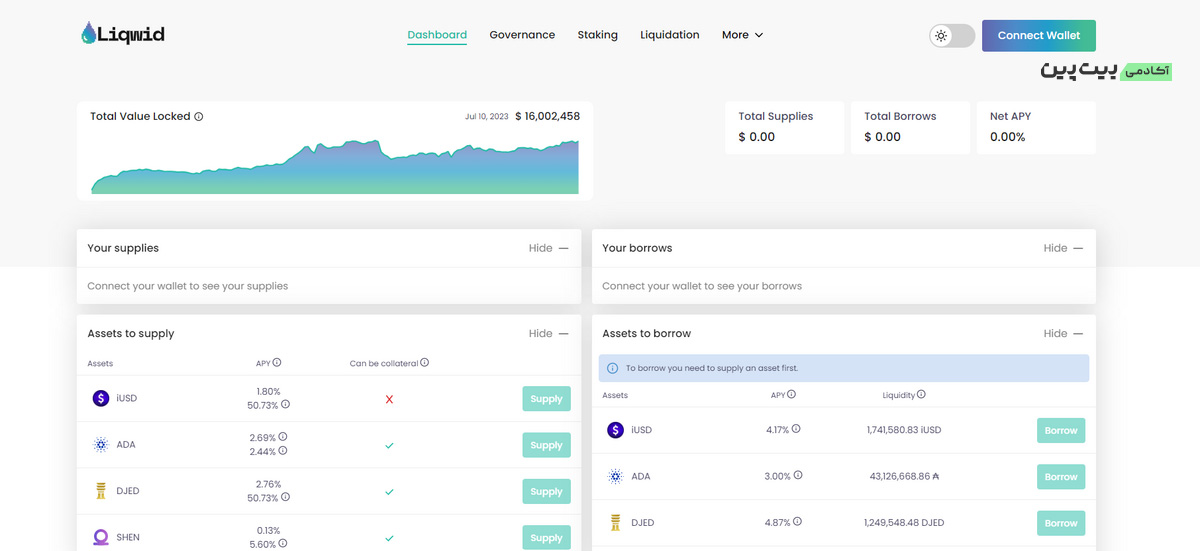Viewport: 1200px width, 551px height.
Task: Click info icon beside SHEN 5.60% APY
Action: pyautogui.click(x=283, y=544)
